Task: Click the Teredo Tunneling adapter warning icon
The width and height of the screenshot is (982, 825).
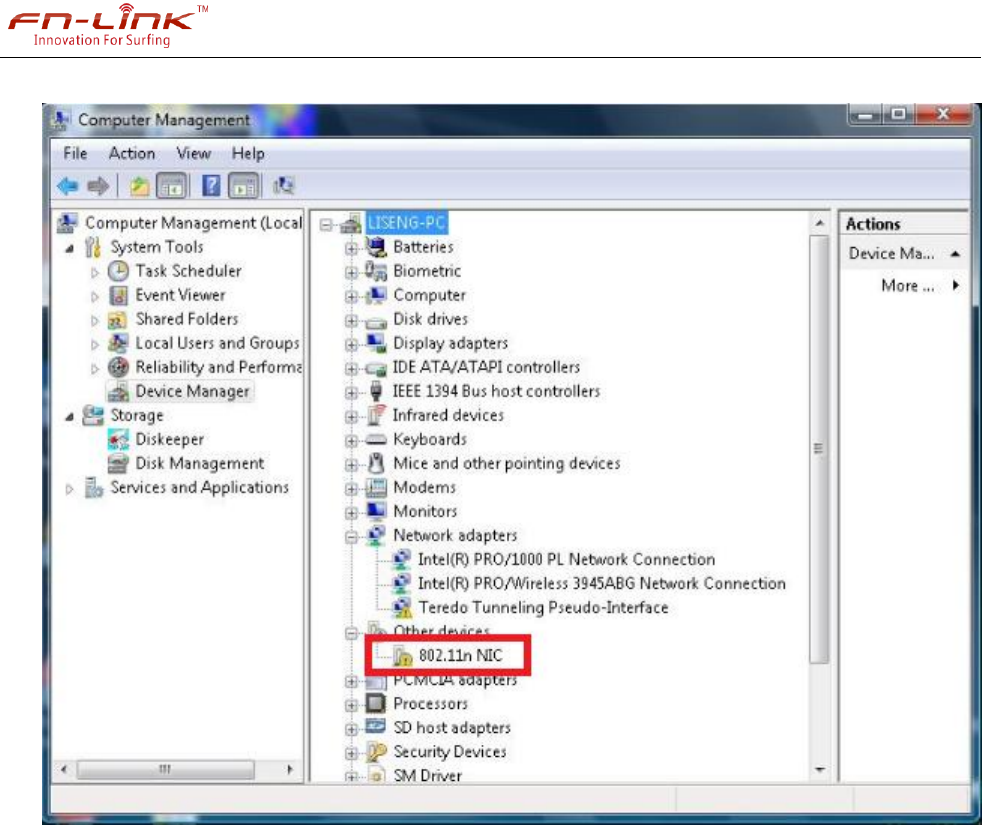Action: coord(401,608)
